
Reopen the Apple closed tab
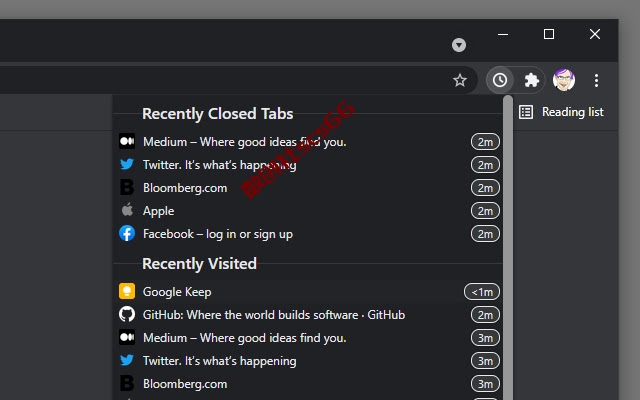[x=309, y=211]
